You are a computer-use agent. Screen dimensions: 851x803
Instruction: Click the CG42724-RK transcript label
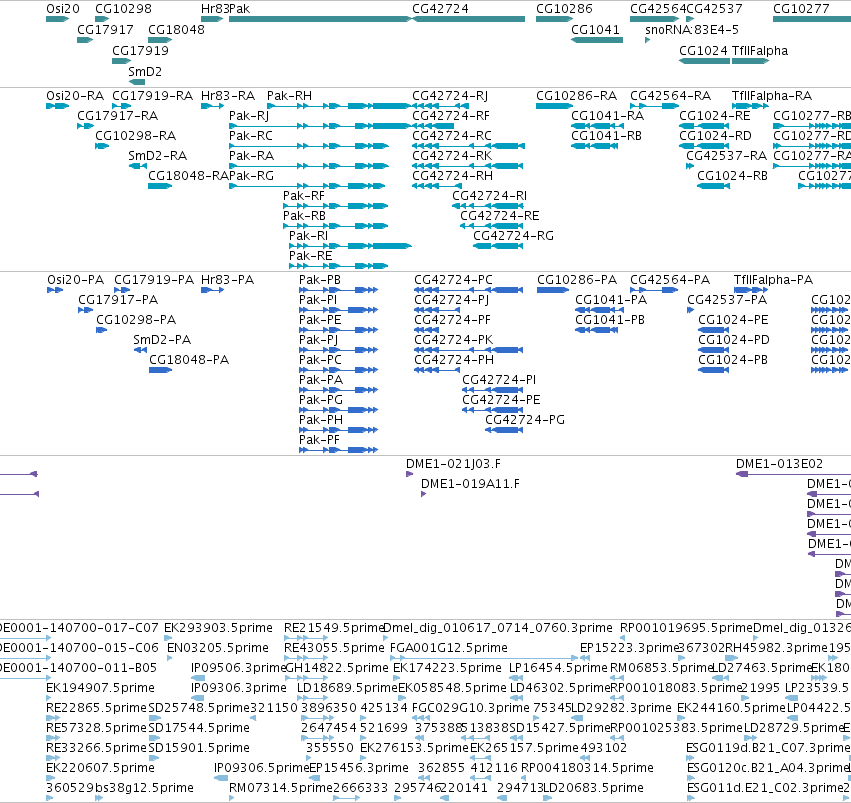click(452, 156)
